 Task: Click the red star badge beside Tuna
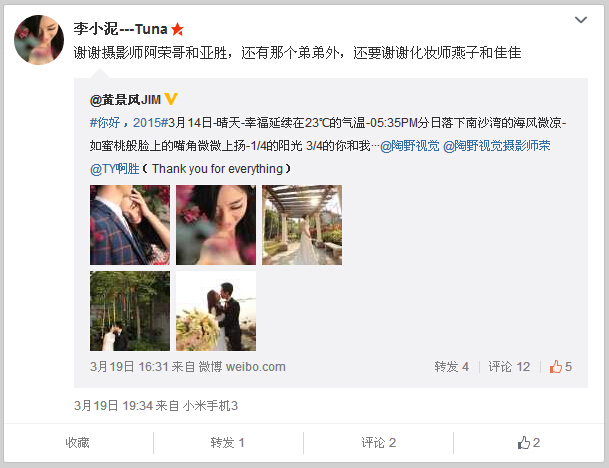177,29
